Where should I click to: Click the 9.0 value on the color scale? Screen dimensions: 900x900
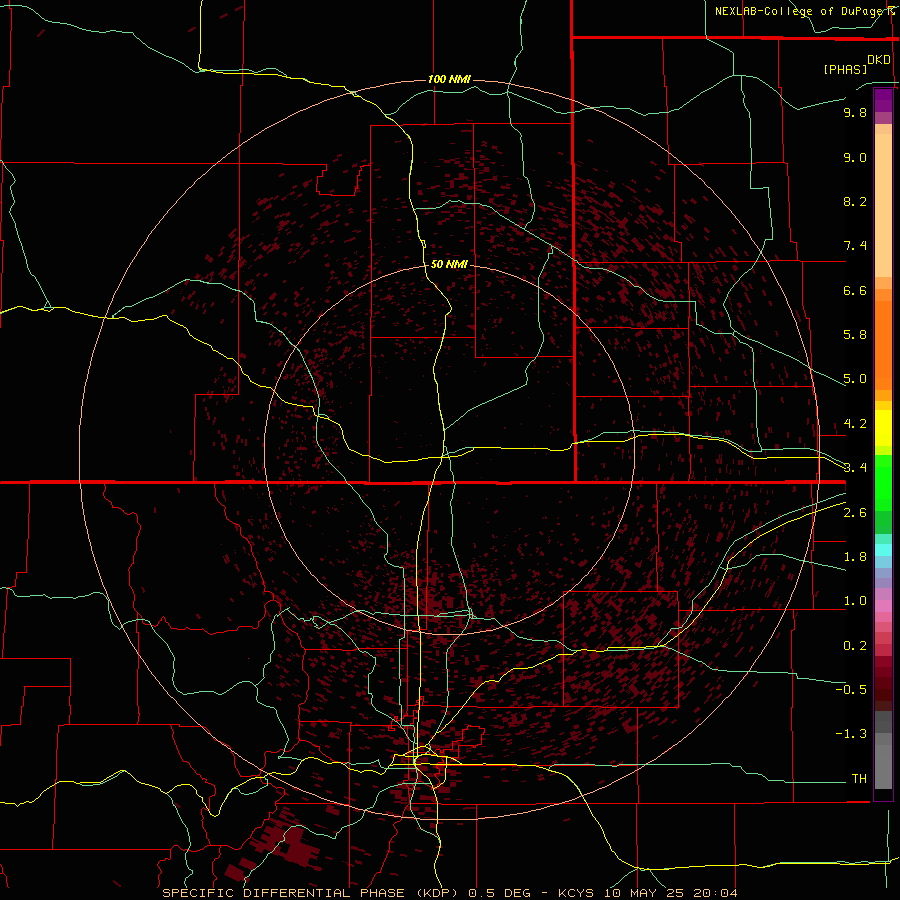[x=855, y=158]
